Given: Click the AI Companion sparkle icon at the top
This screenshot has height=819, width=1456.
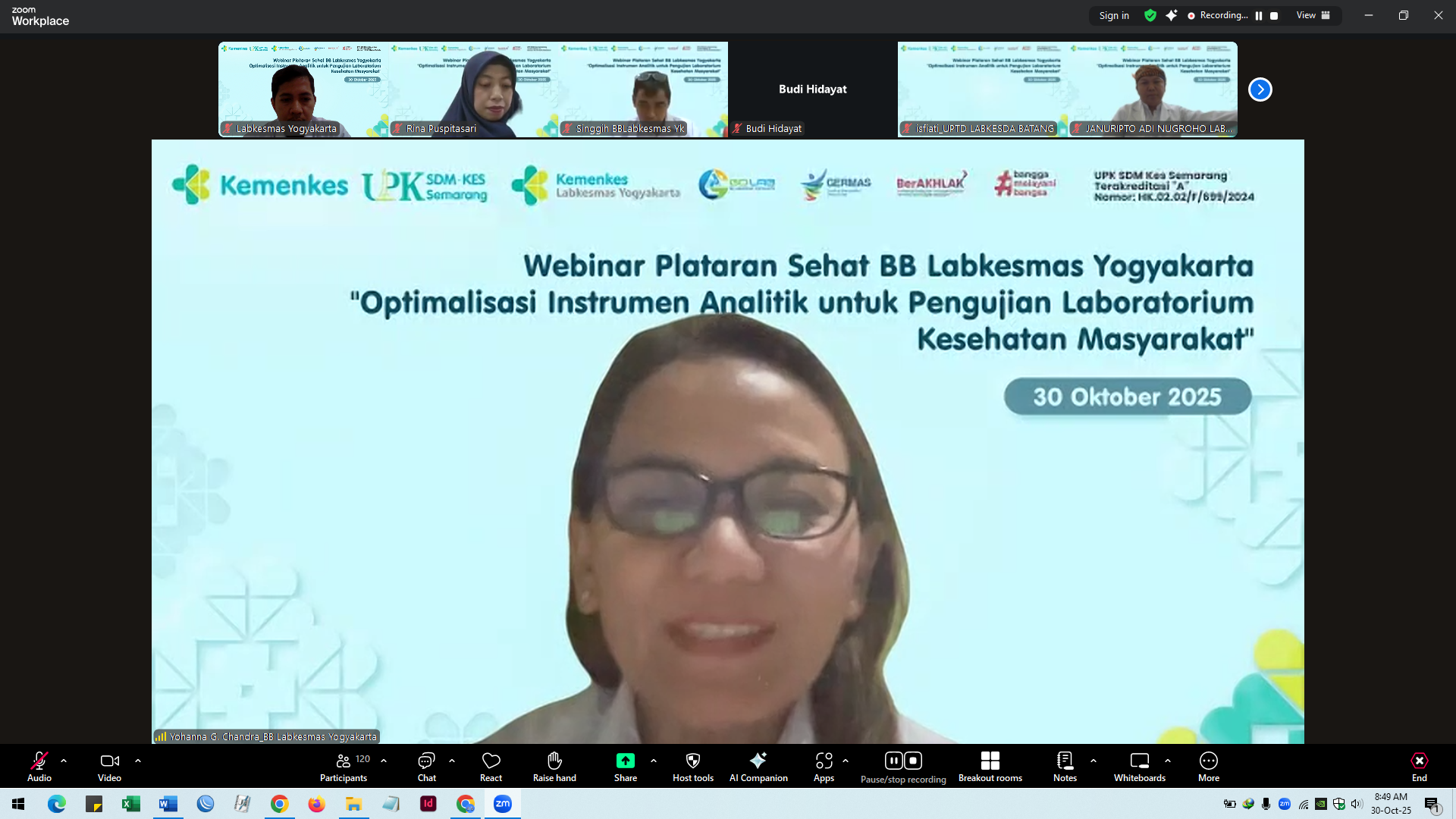Looking at the screenshot, I should point(1172,15).
